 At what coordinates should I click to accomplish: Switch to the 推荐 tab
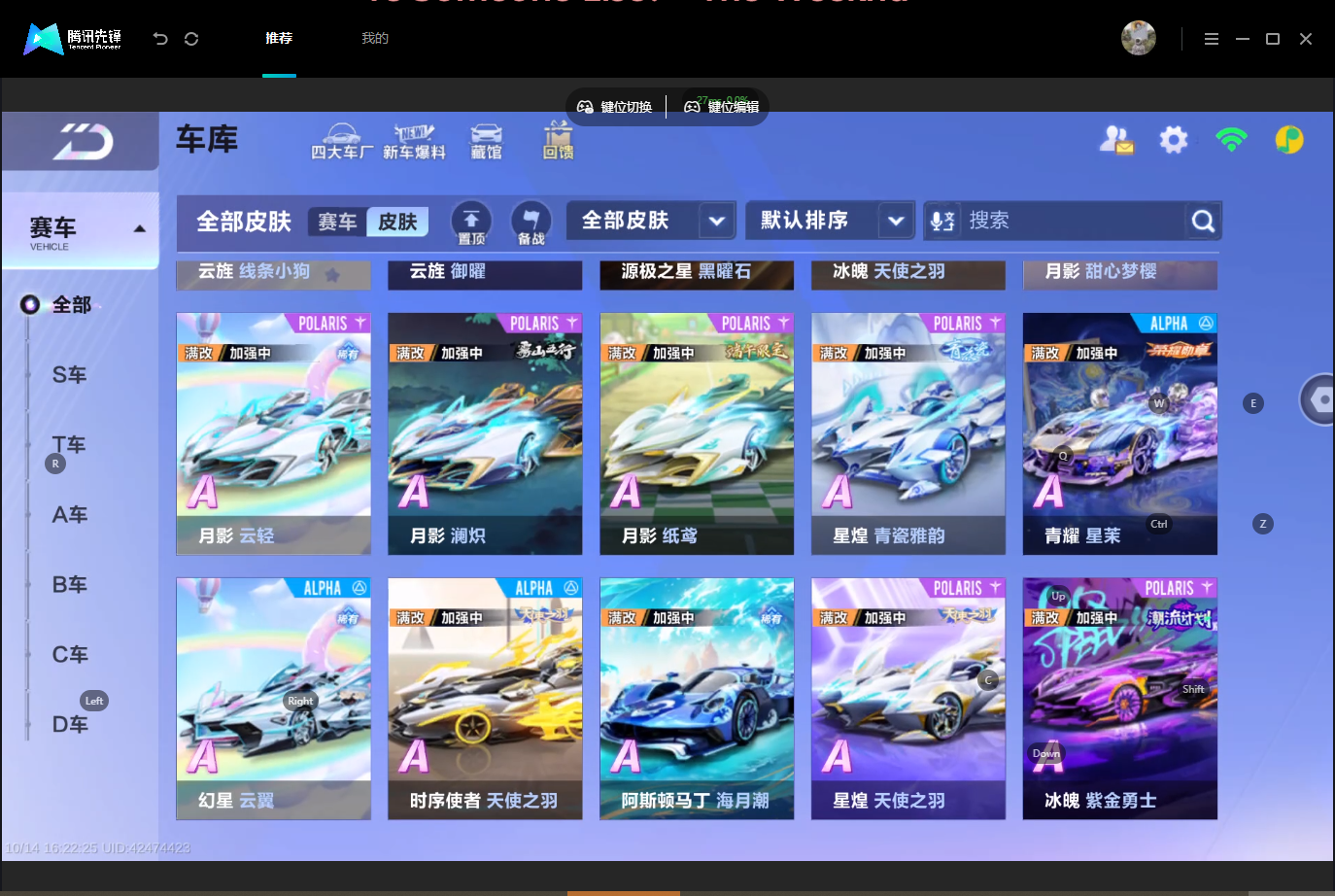pyautogui.click(x=279, y=39)
